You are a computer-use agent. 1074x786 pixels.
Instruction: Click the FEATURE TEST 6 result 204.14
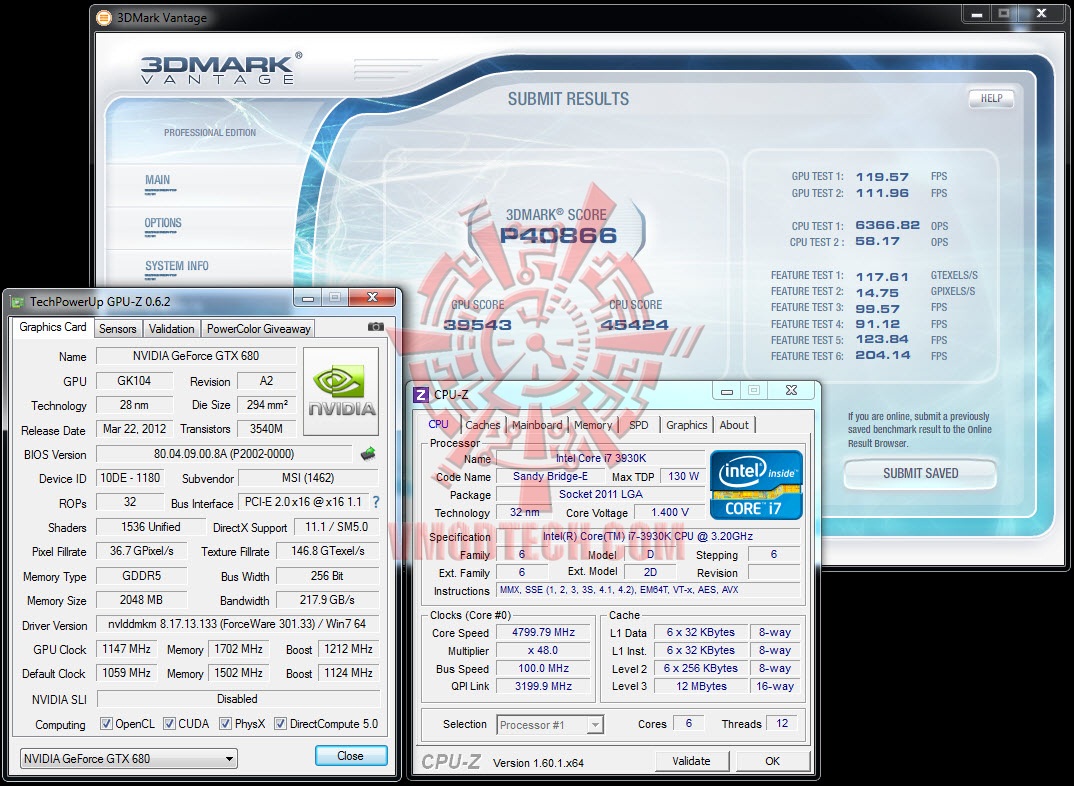point(883,355)
